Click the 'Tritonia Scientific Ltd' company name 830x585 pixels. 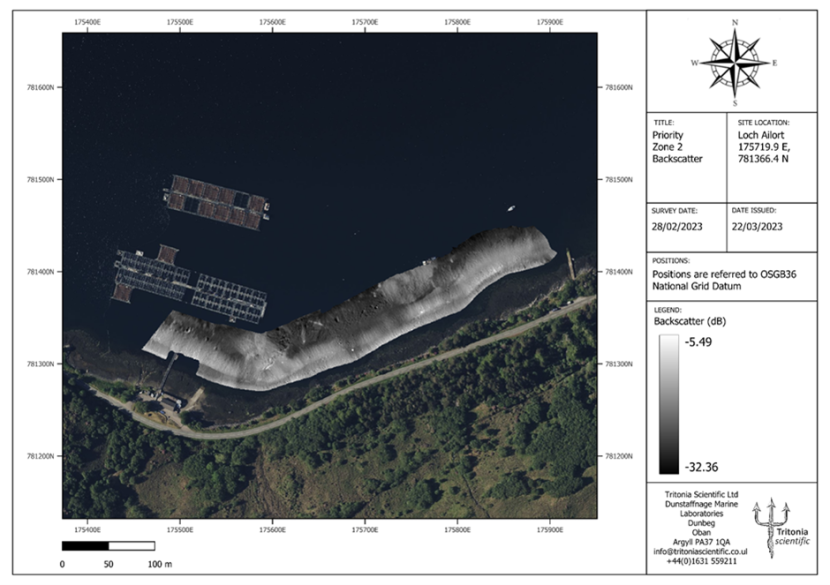tap(701, 494)
